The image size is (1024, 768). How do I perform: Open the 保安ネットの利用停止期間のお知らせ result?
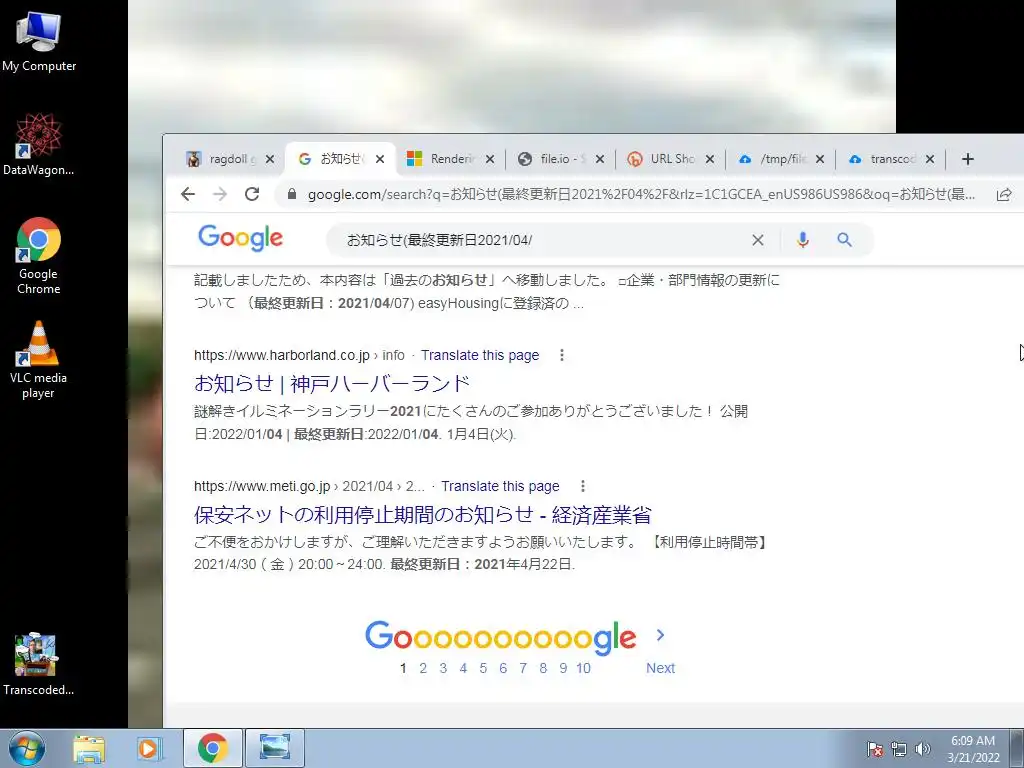pos(423,515)
